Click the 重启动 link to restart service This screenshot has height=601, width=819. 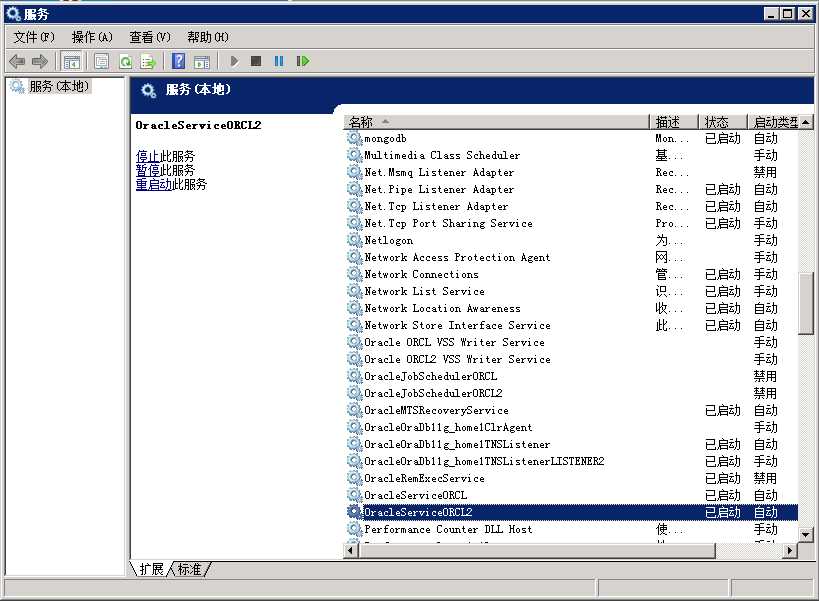point(154,184)
